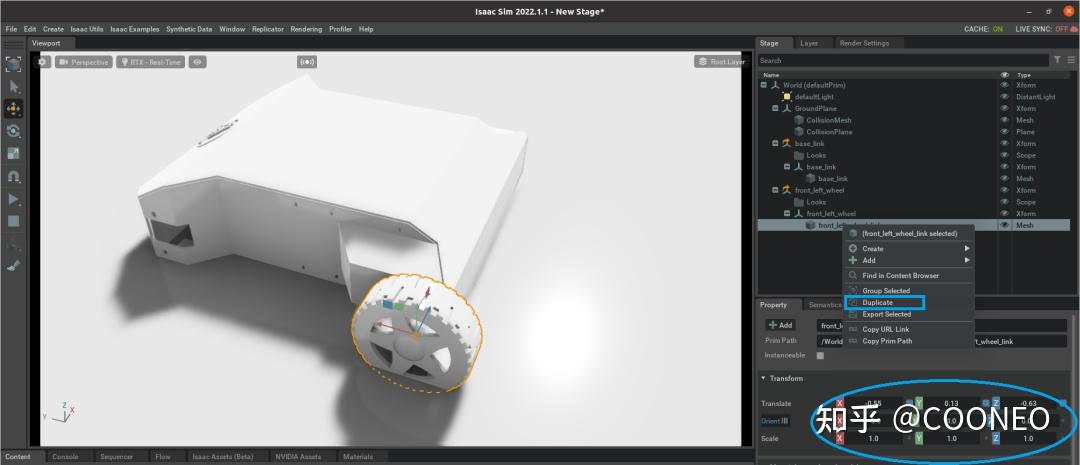The height and width of the screenshot is (465, 1080).
Task: Collapse the nested front_left_wheel Xform node
Action: [x=787, y=214]
